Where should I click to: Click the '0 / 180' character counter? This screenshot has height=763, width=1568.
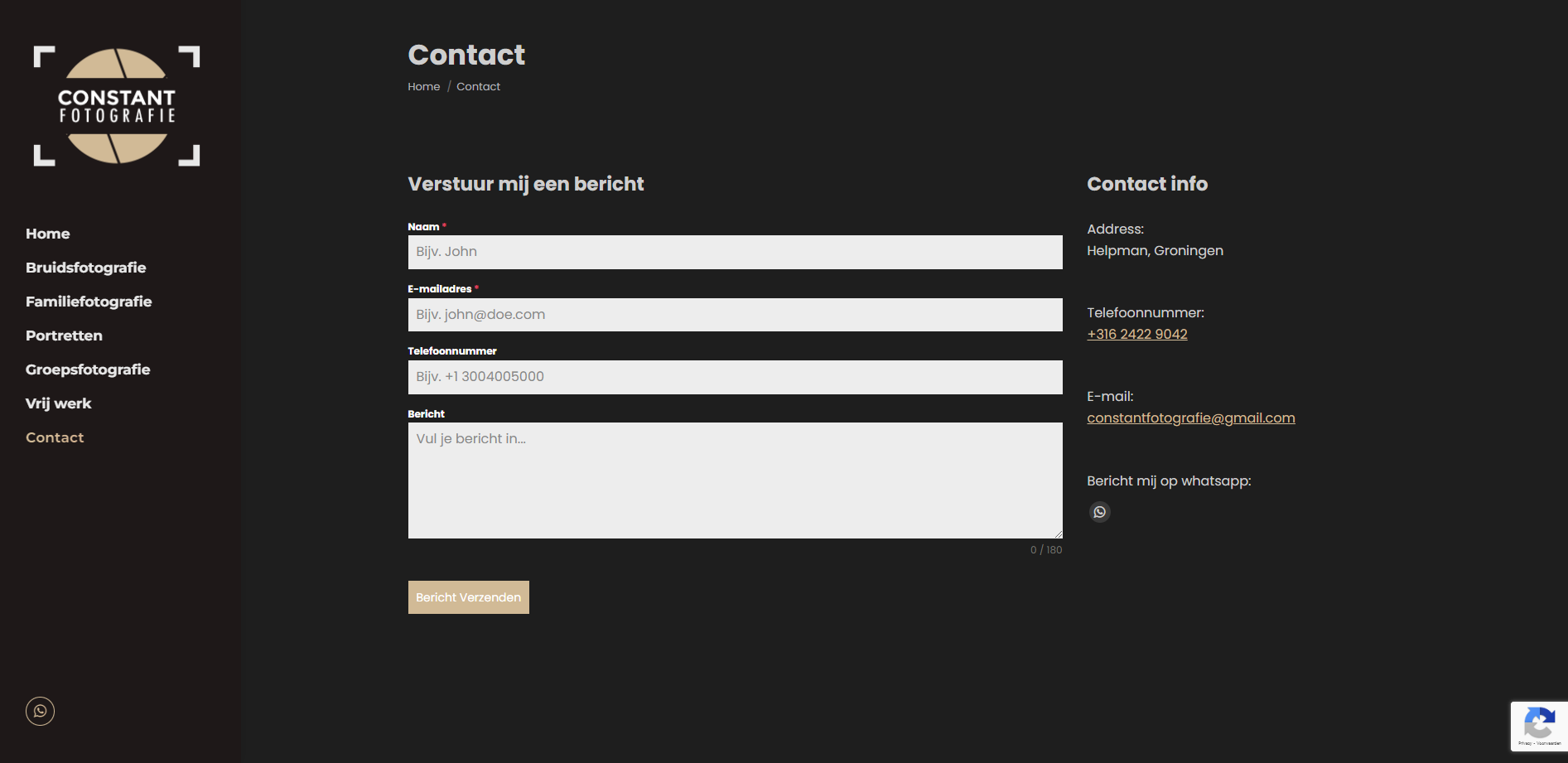point(1046,550)
